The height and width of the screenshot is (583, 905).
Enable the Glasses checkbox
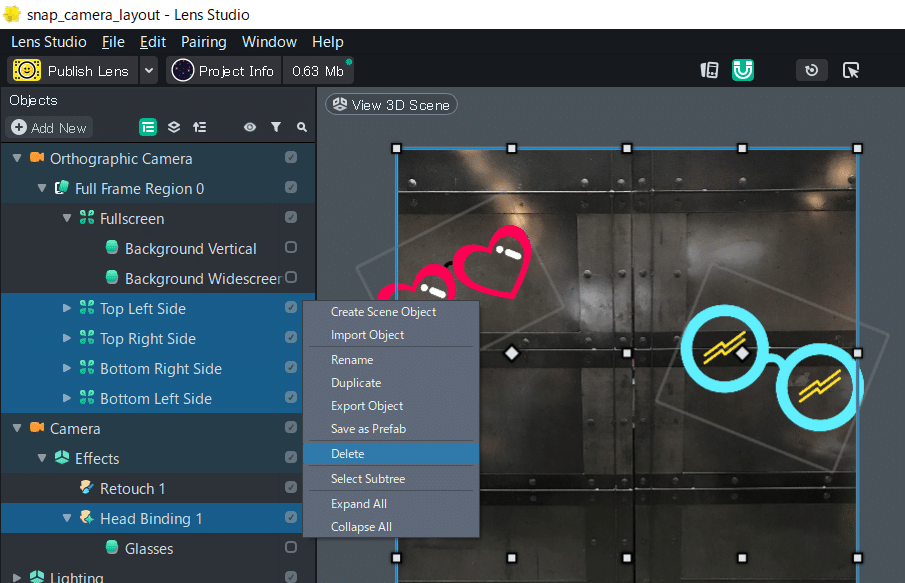point(291,547)
